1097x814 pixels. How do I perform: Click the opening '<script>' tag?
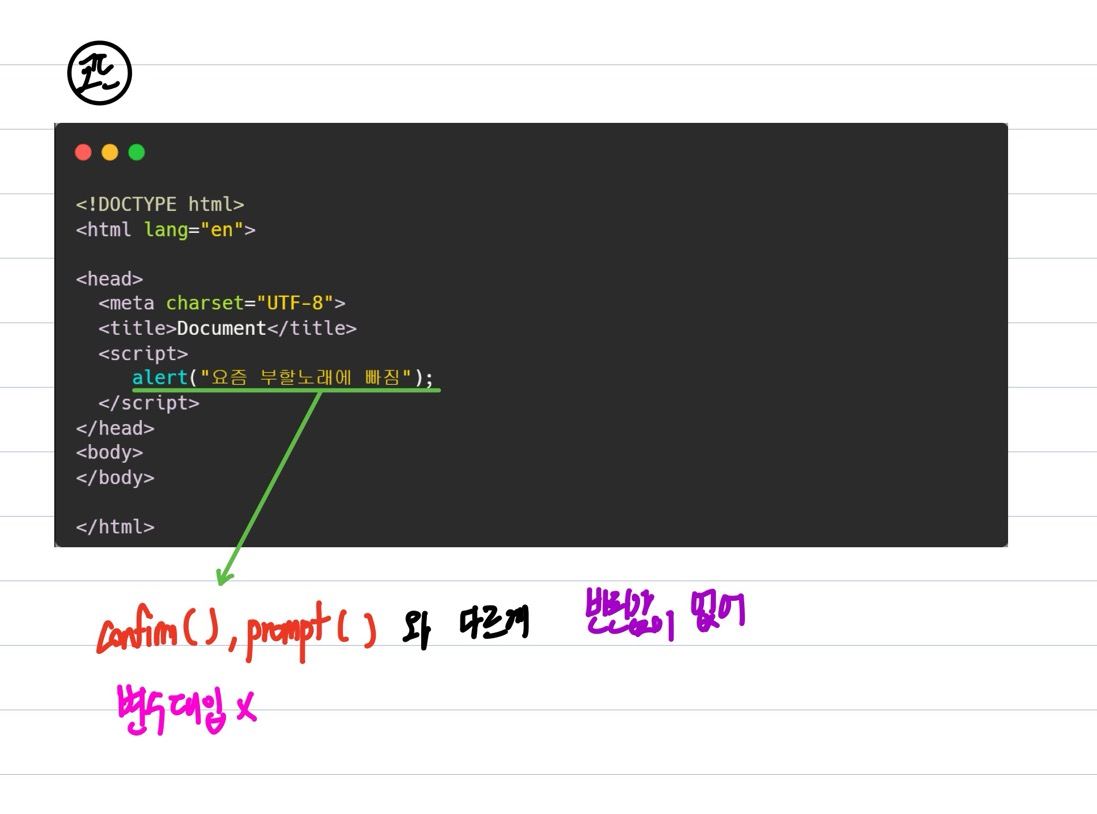click(x=143, y=353)
